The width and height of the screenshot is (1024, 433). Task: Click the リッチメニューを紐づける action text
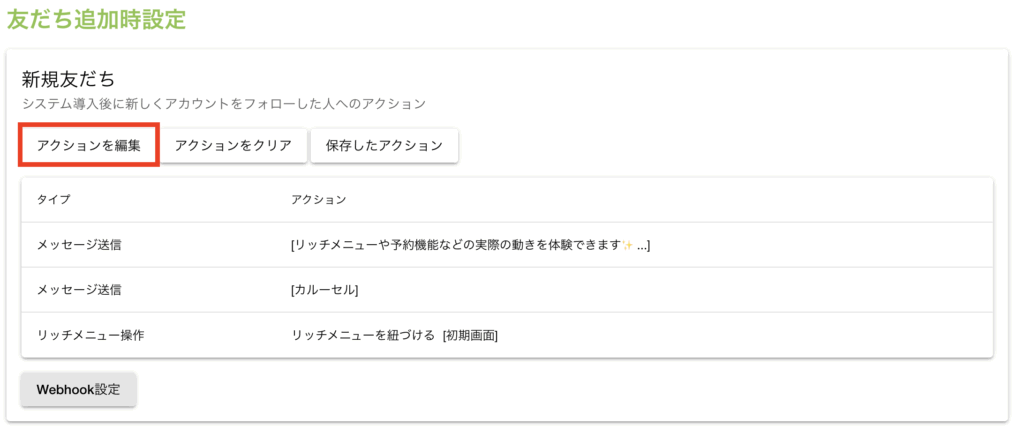pos(362,335)
